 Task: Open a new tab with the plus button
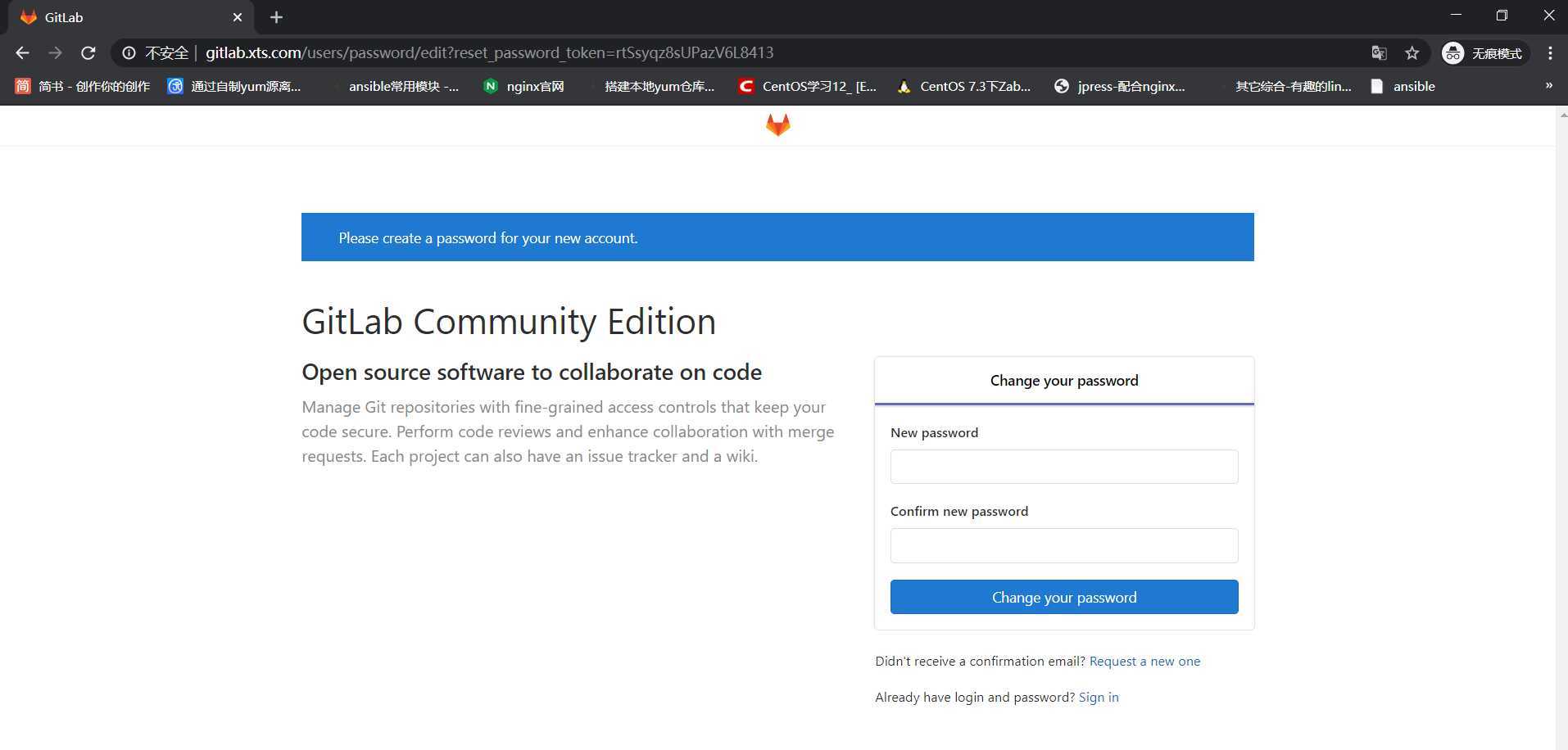tap(276, 17)
